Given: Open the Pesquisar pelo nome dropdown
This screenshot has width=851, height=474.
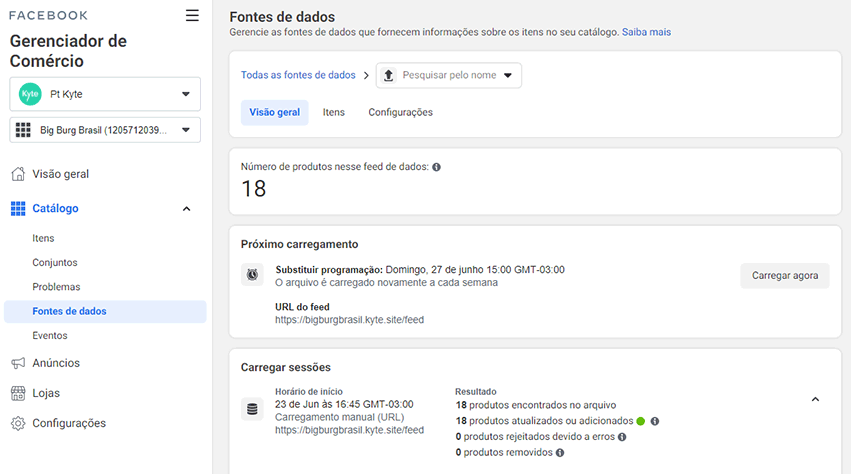Looking at the screenshot, I should pyautogui.click(x=449, y=75).
